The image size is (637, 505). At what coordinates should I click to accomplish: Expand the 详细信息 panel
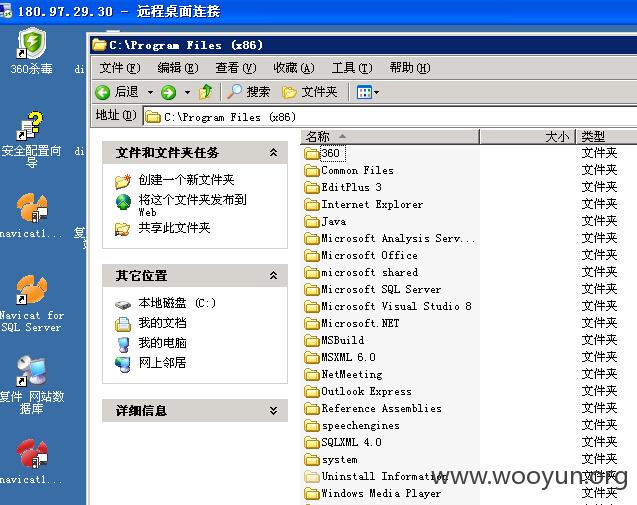coord(273,411)
